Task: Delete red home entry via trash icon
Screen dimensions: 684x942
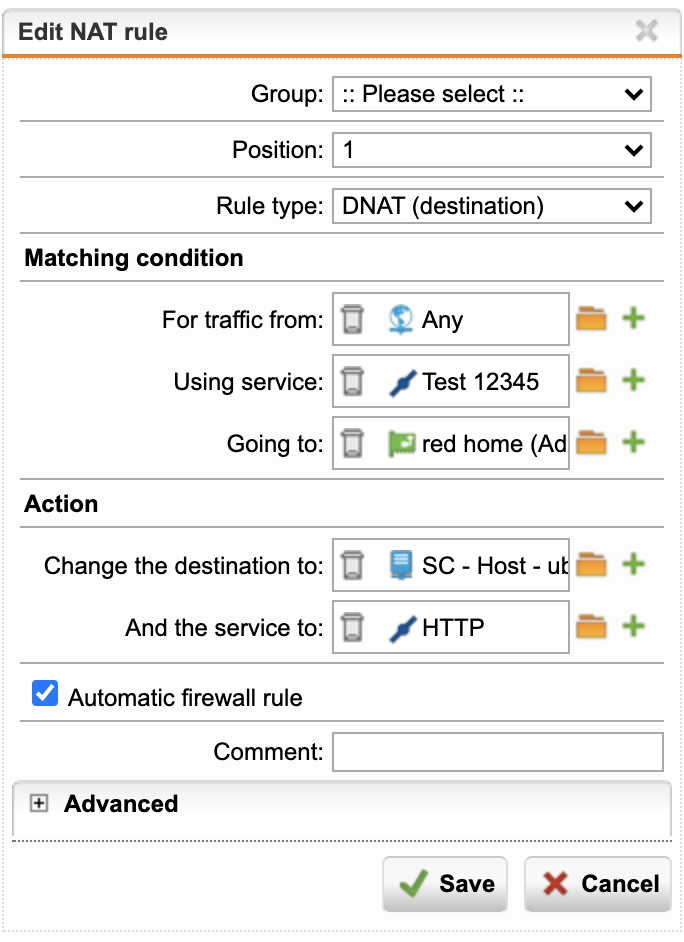Action: (x=353, y=443)
